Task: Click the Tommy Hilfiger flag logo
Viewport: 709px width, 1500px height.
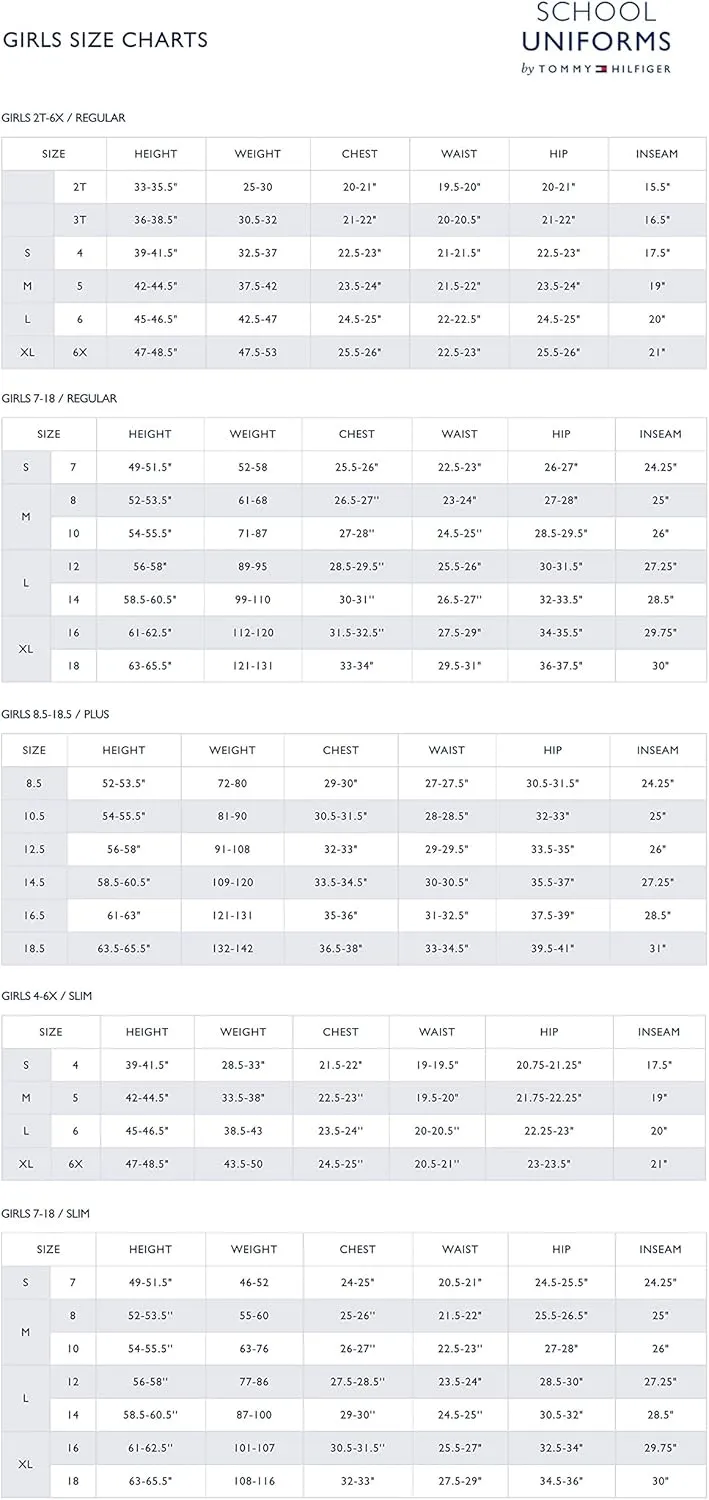Action: 601,69
